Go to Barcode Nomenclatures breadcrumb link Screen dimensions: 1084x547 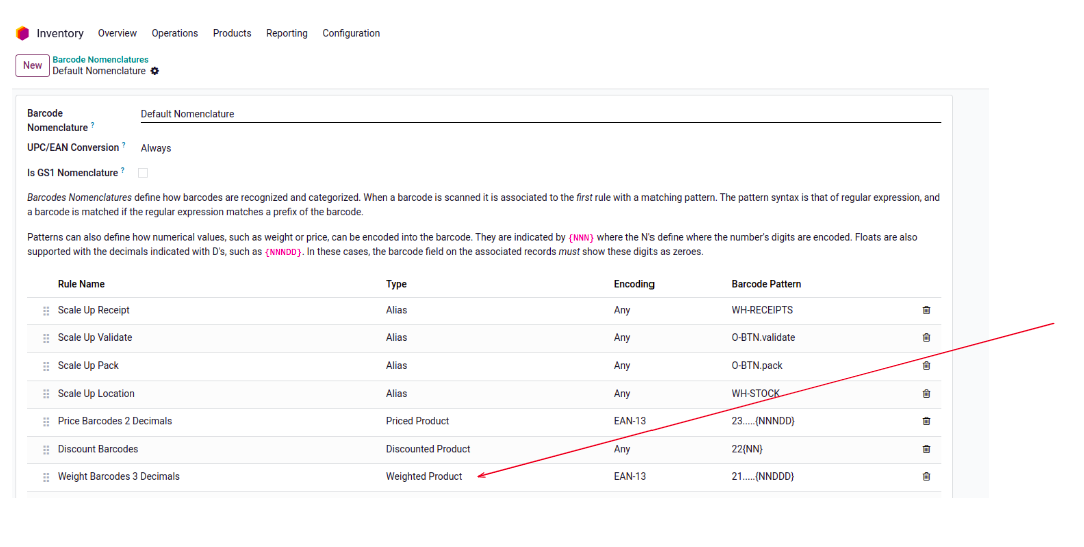click(x=100, y=60)
